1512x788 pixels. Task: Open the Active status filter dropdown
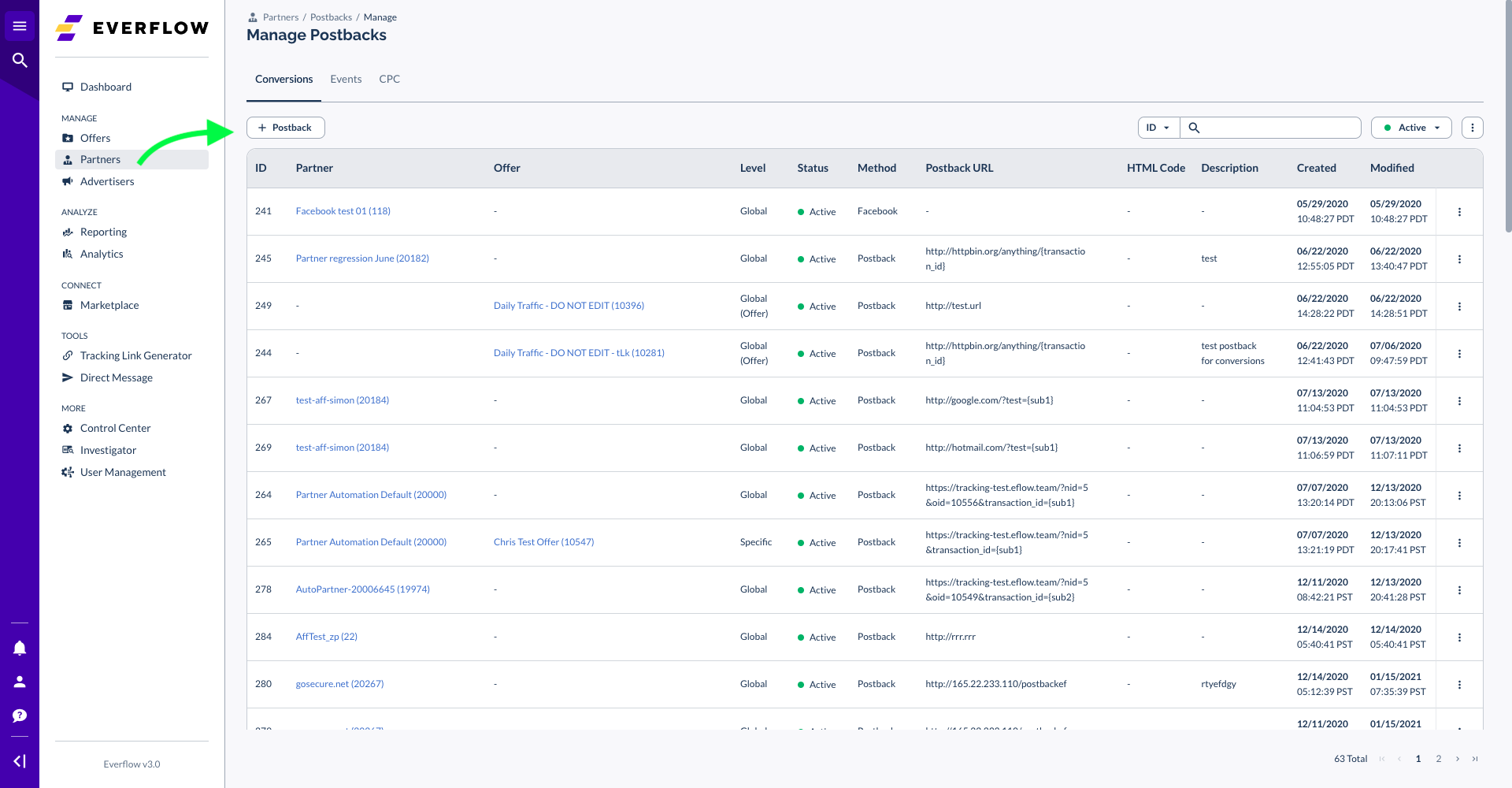point(1411,128)
